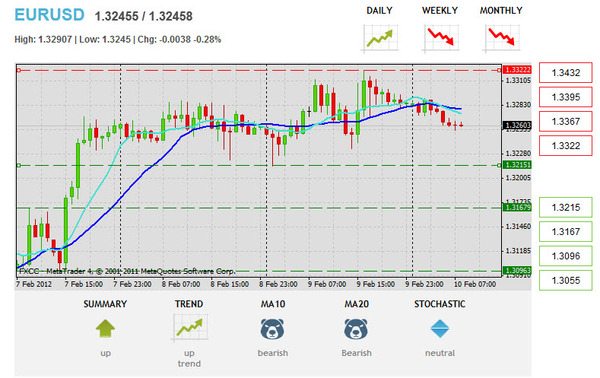Click the EURUSD pair title
The width and height of the screenshot is (600, 378).
(49, 15)
